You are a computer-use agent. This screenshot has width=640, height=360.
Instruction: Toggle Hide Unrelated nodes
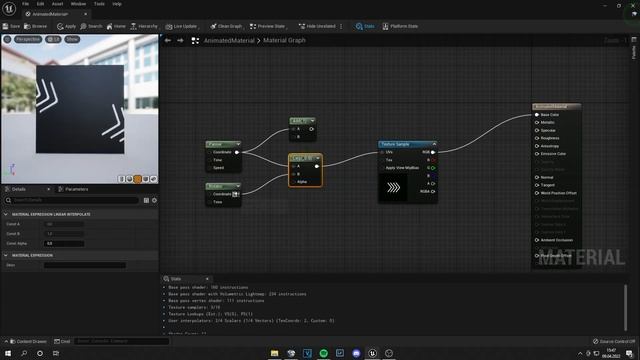[x=317, y=26]
